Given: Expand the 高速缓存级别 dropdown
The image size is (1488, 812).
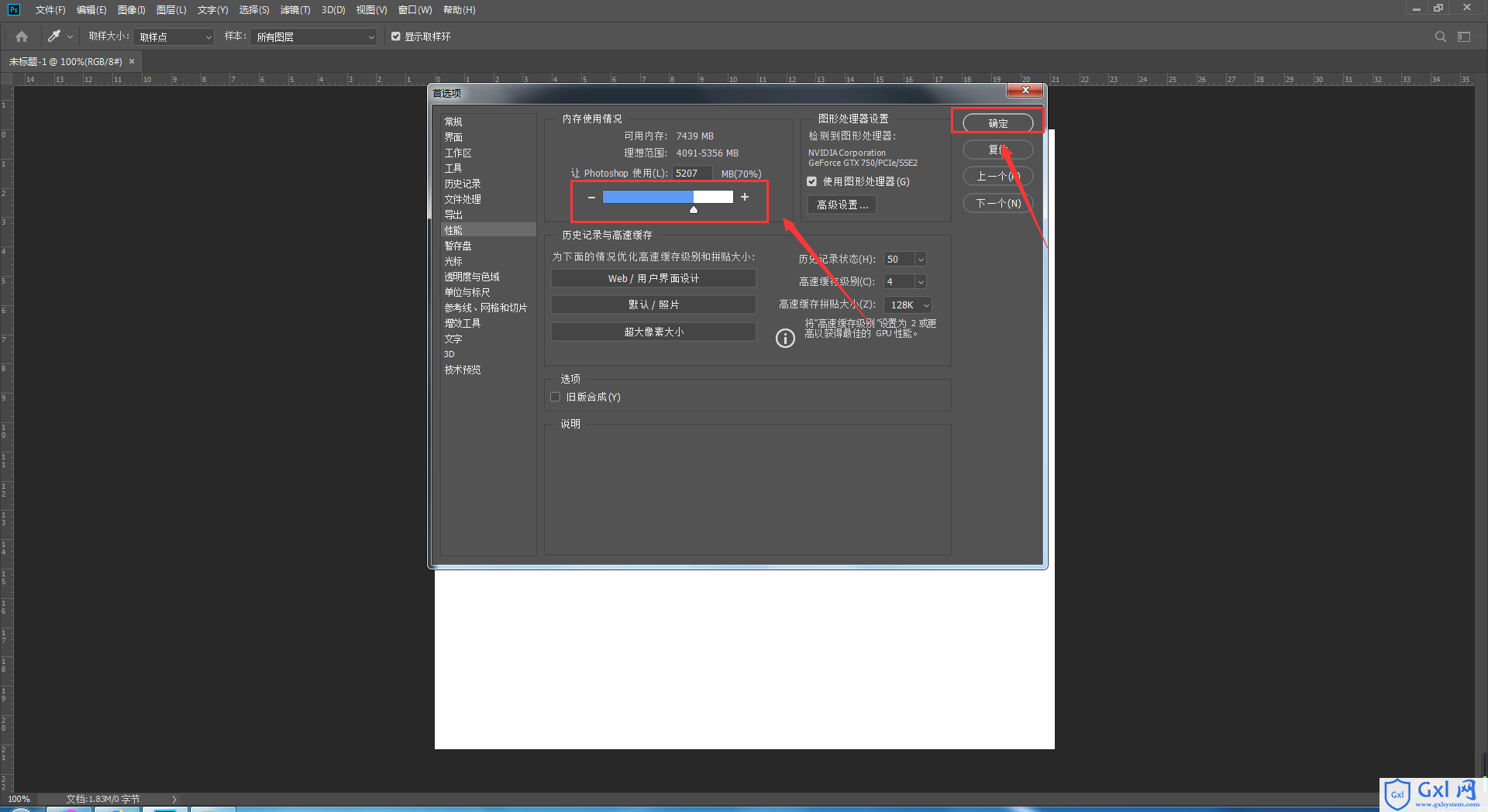Looking at the screenshot, I should pos(921,282).
